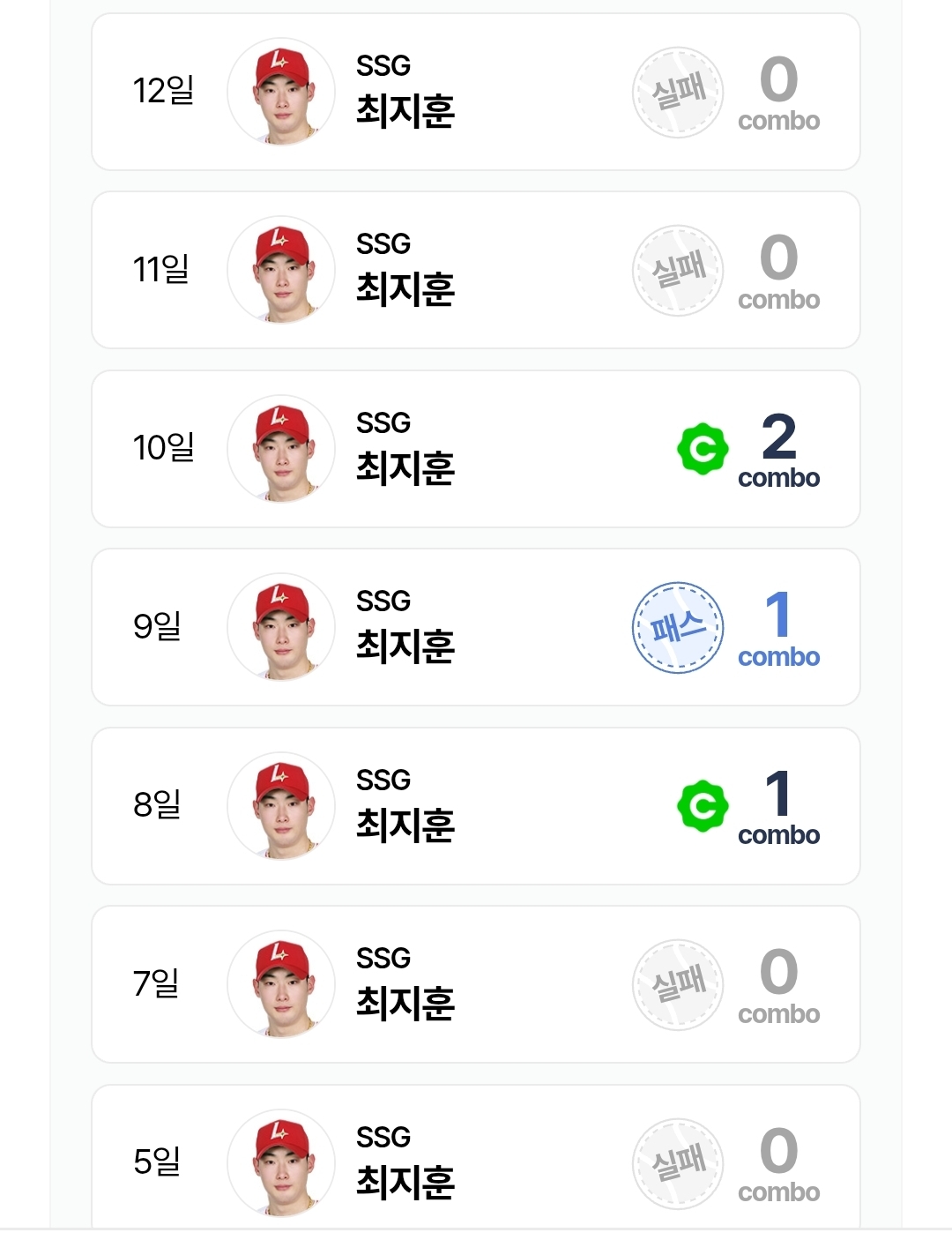
Task: Click the 실패 stamp on the 7일 row
Action: tap(678, 985)
